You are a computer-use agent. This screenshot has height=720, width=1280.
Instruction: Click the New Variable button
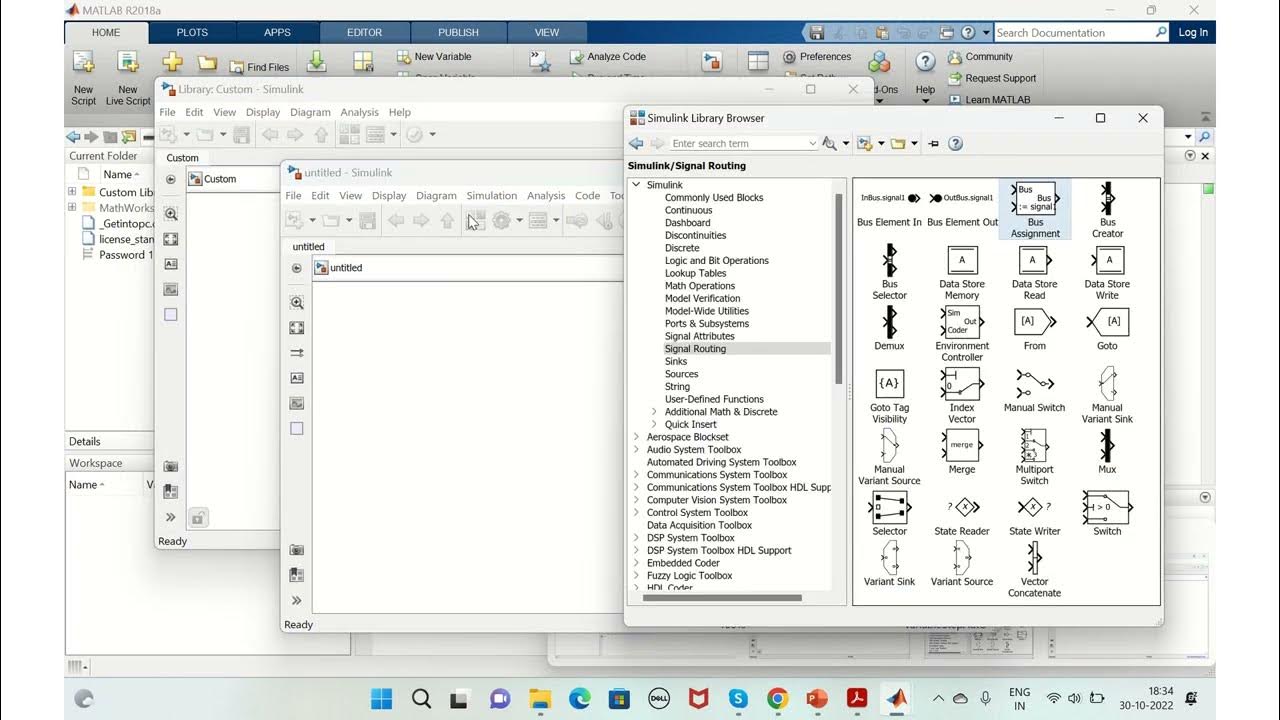tap(433, 57)
